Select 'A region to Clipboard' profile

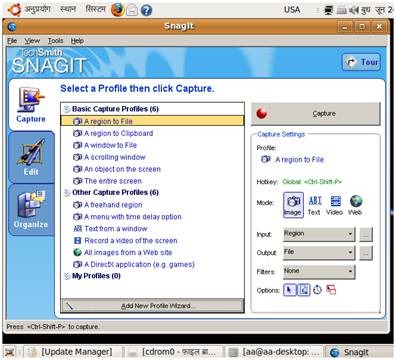pyautogui.click(x=118, y=133)
